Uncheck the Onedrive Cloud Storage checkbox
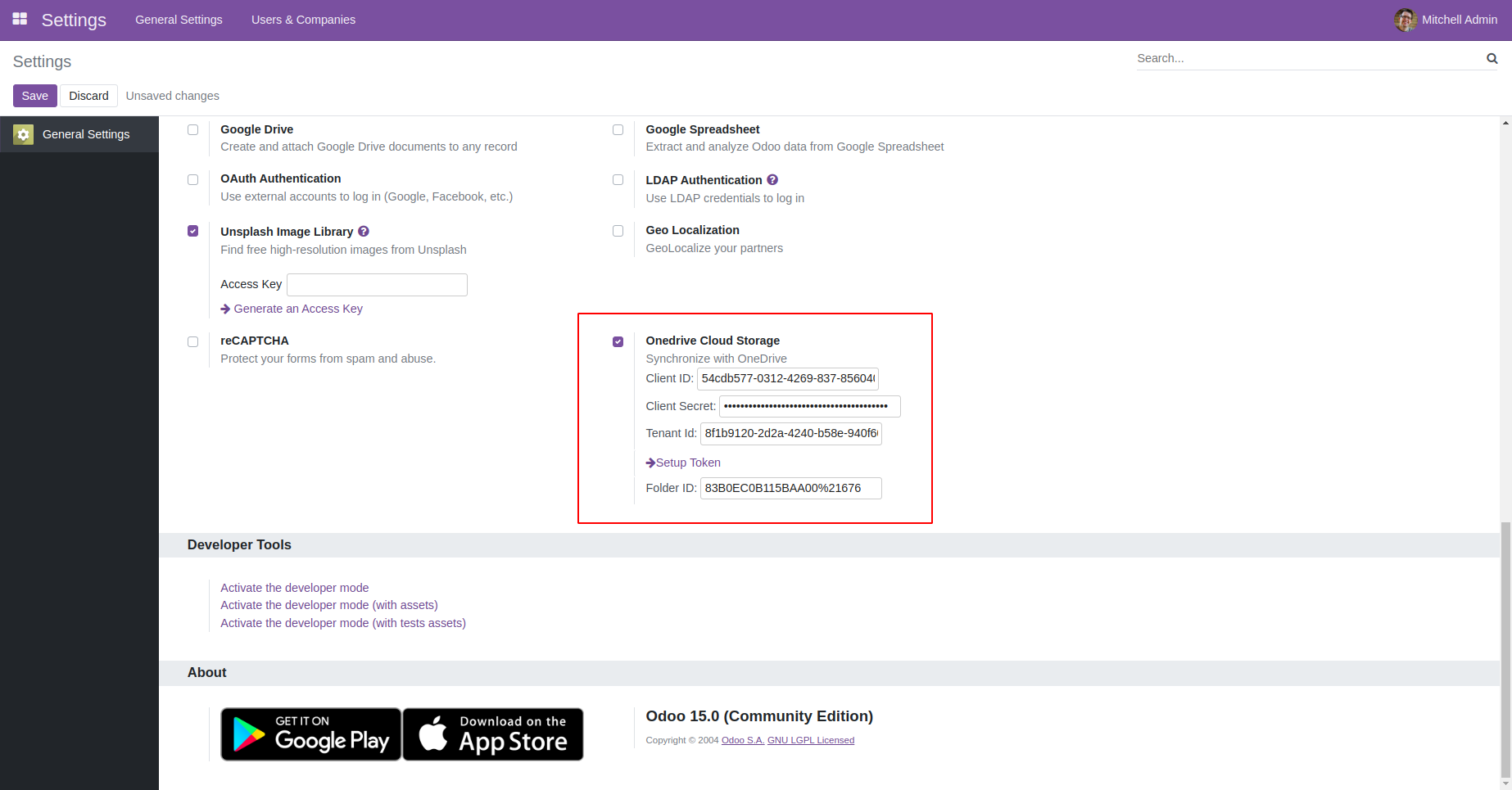This screenshot has width=1512, height=790. point(618,341)
